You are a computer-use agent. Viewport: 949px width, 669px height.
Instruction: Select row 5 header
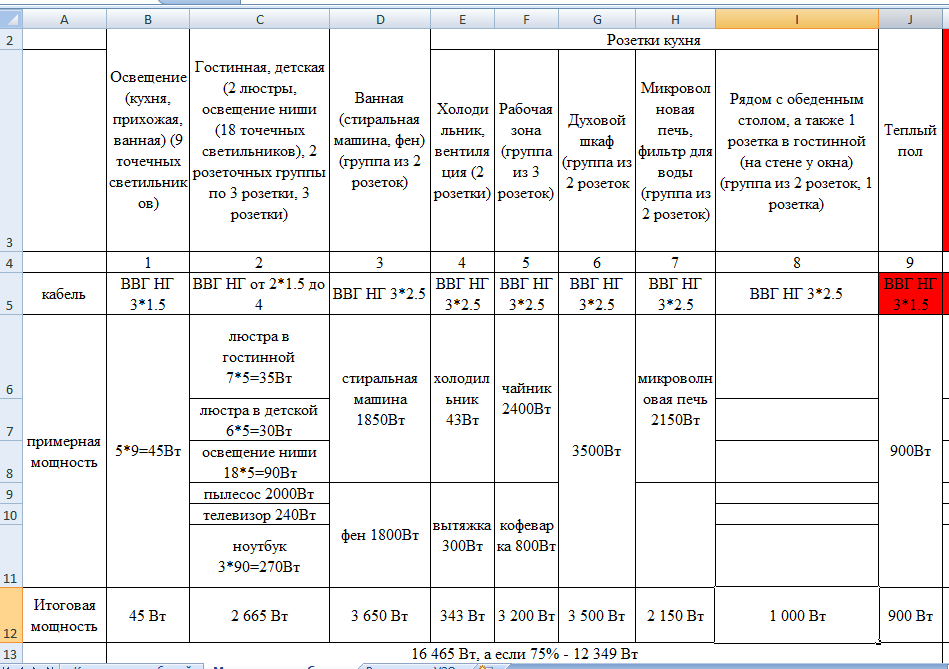pyautogui.click(x=11, y=294)
